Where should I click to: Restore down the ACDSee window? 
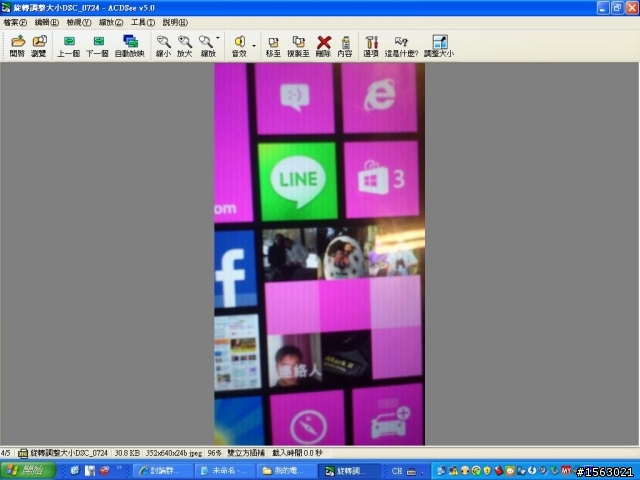coord(617,8)
